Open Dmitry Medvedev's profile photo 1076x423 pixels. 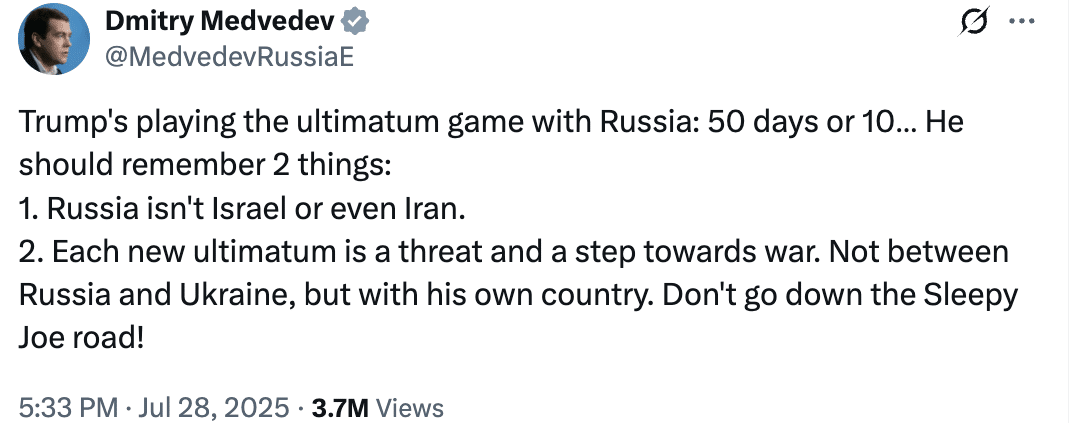[54, 40]
